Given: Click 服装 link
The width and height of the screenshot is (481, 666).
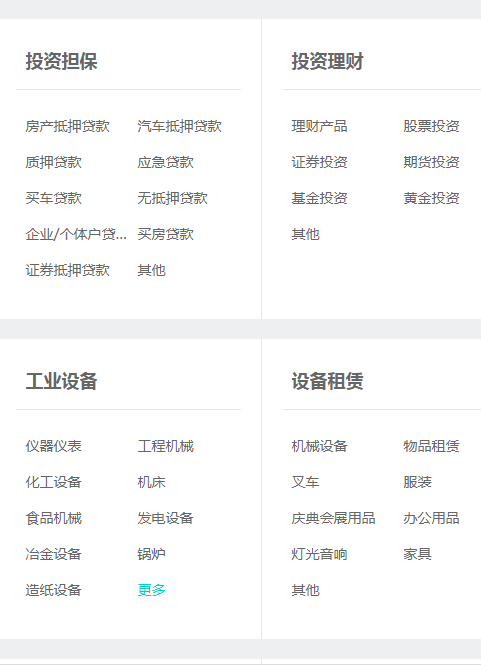Looking at the screenshot, I should pyautogui.click(x=417, y=482).
